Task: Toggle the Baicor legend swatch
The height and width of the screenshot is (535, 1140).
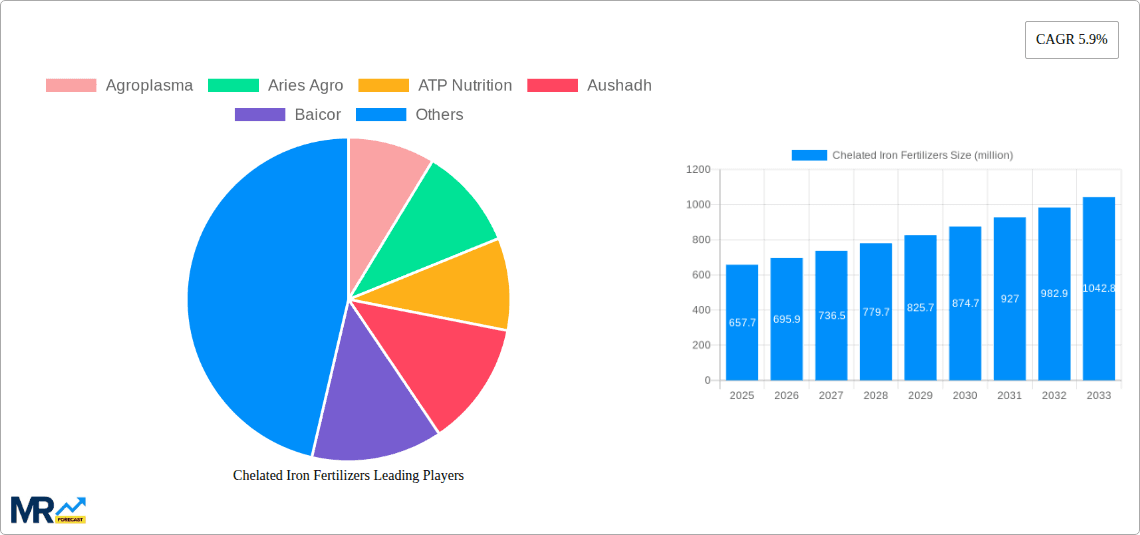Action: 260,114
